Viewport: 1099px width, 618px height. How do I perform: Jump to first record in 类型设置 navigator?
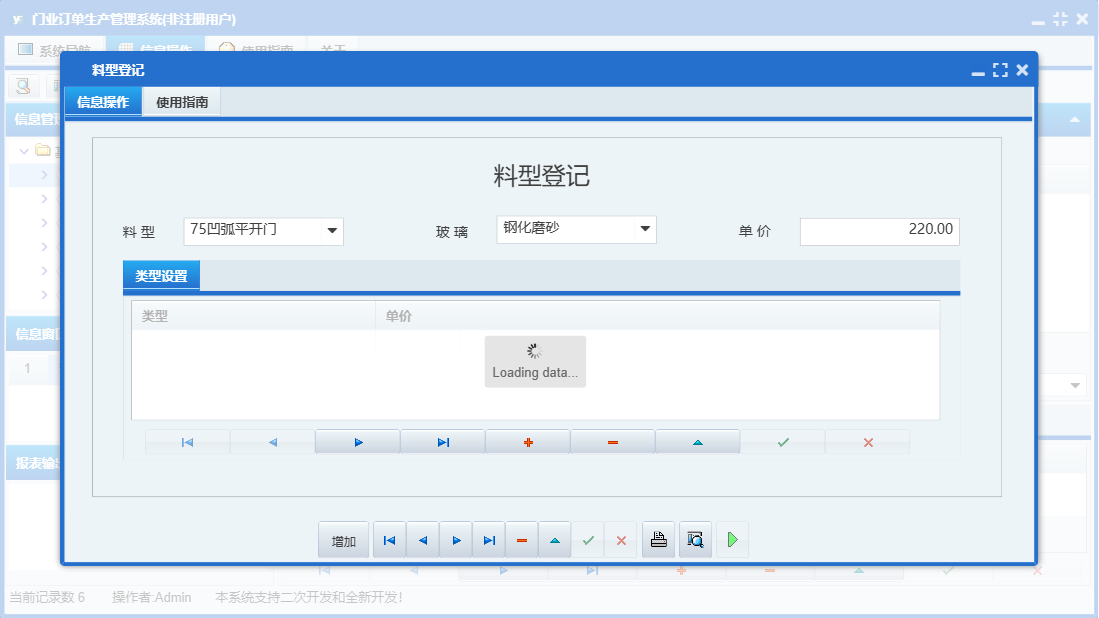coord(187,440)
